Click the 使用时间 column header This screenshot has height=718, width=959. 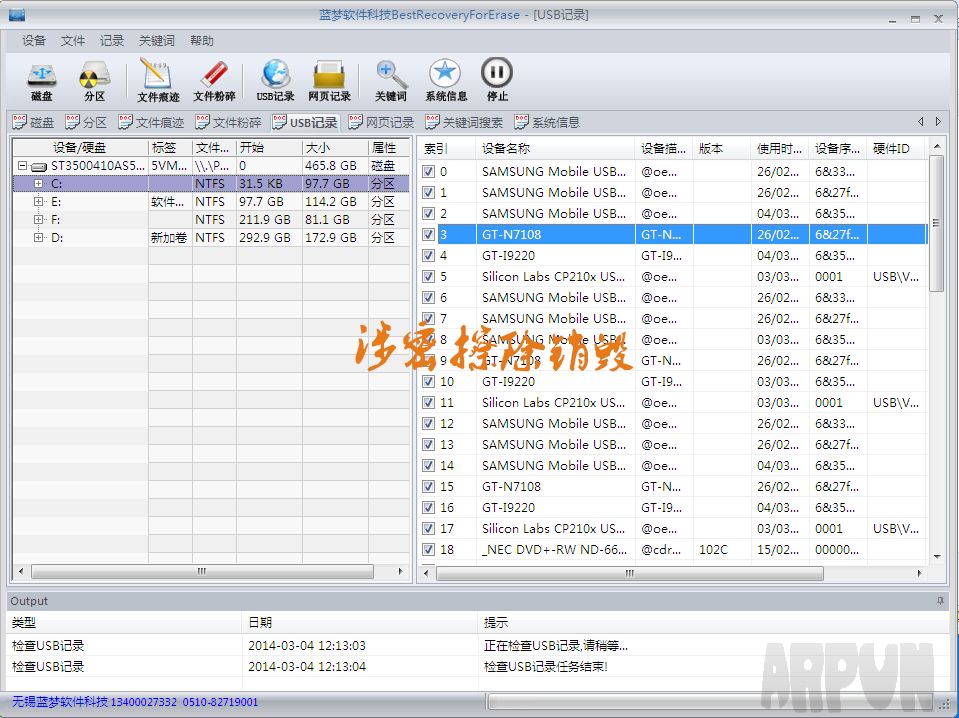point(779,148)
